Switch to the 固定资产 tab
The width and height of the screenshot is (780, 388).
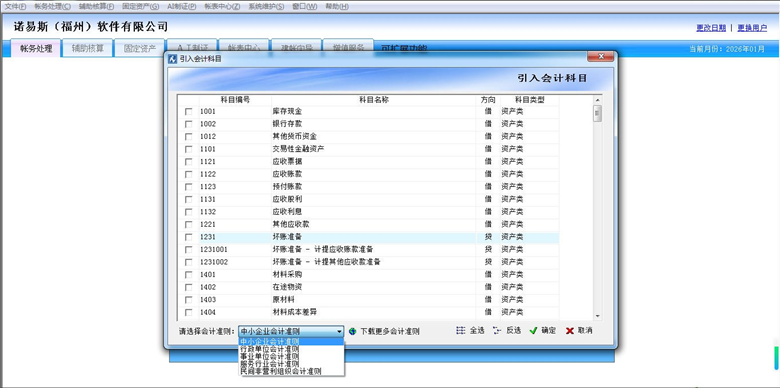139,48
